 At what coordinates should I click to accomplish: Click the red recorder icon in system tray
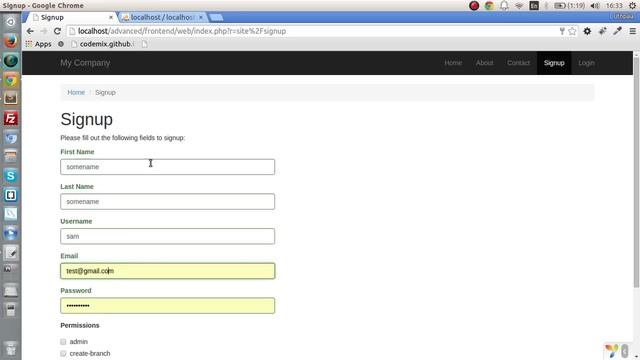tap(474, 6)
